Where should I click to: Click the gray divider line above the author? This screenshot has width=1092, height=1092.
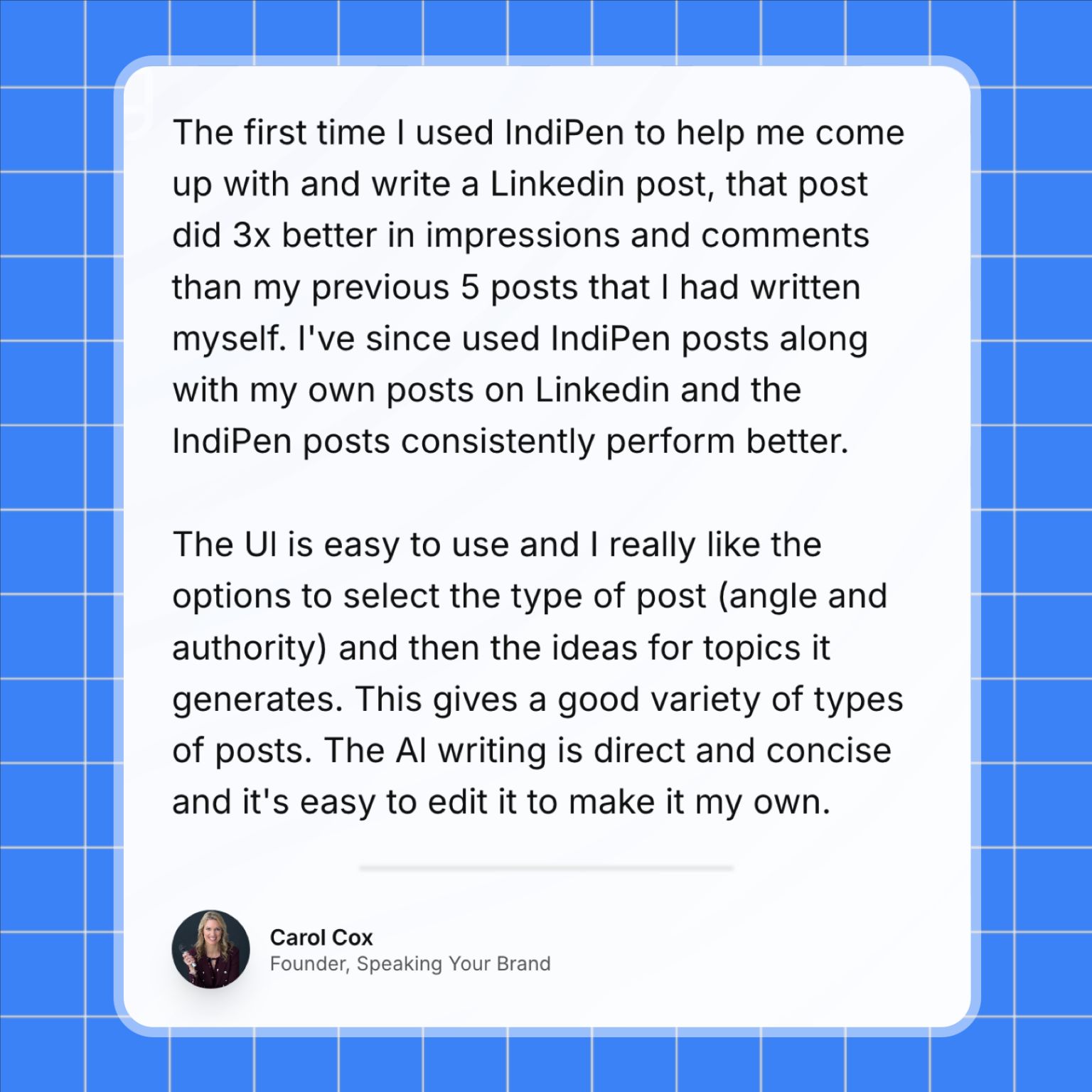click(x=546, y=868)
